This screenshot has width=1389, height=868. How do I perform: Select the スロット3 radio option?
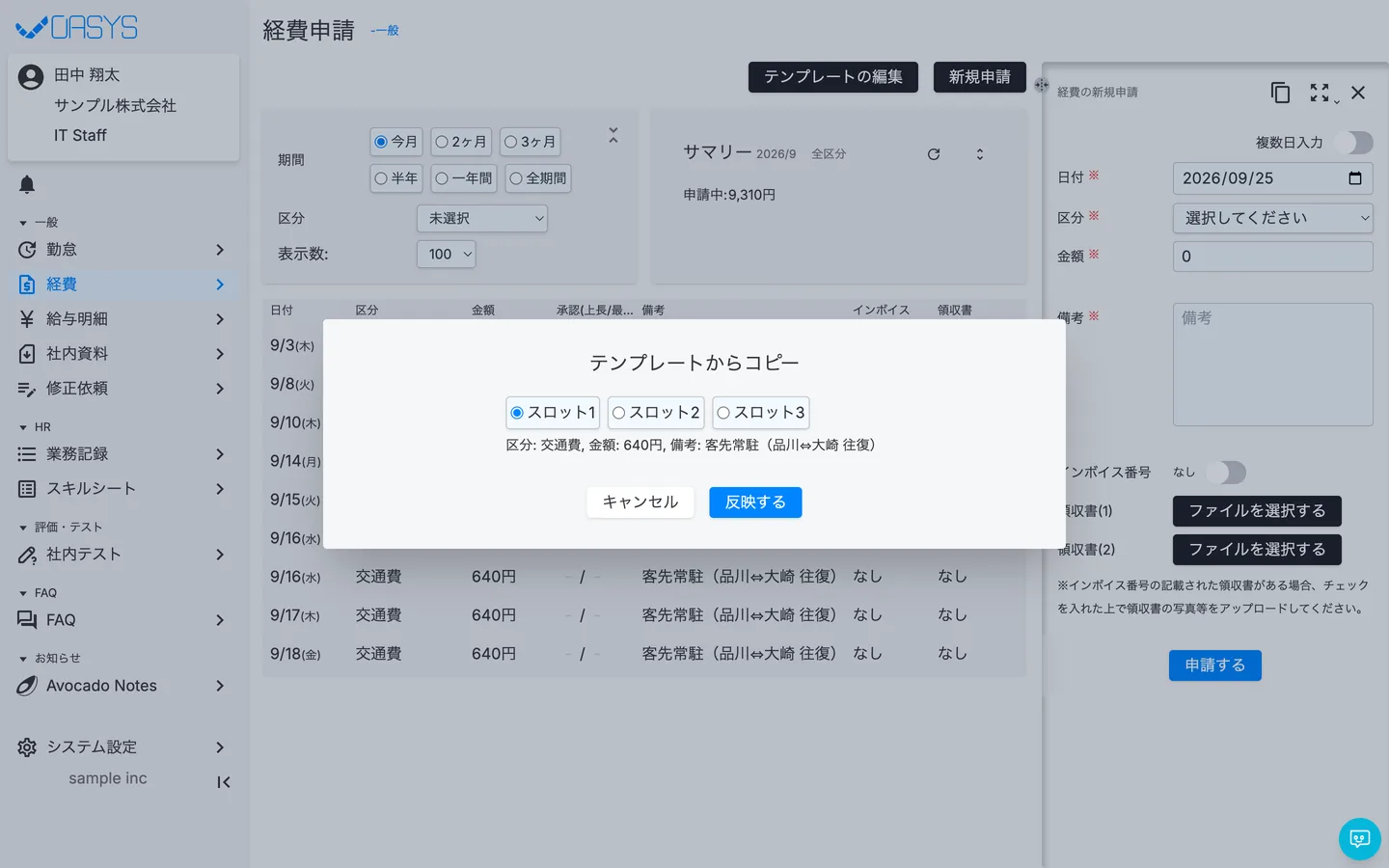click(x=760, y=413)
